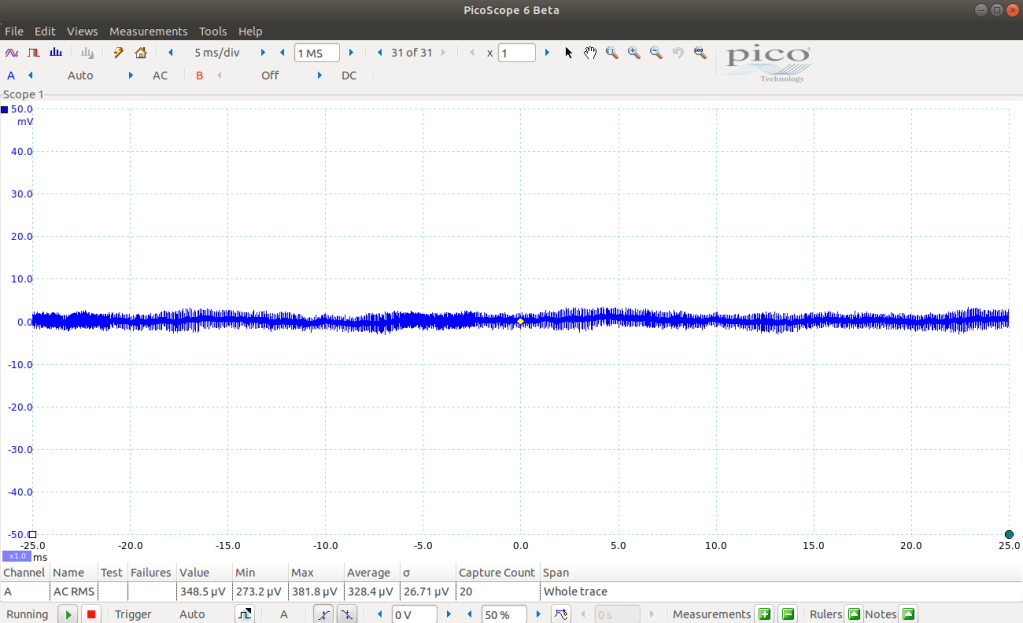Click the Zoom to full view icon
The width and height of the screenshot is (1023, 623).
point(700,53)
